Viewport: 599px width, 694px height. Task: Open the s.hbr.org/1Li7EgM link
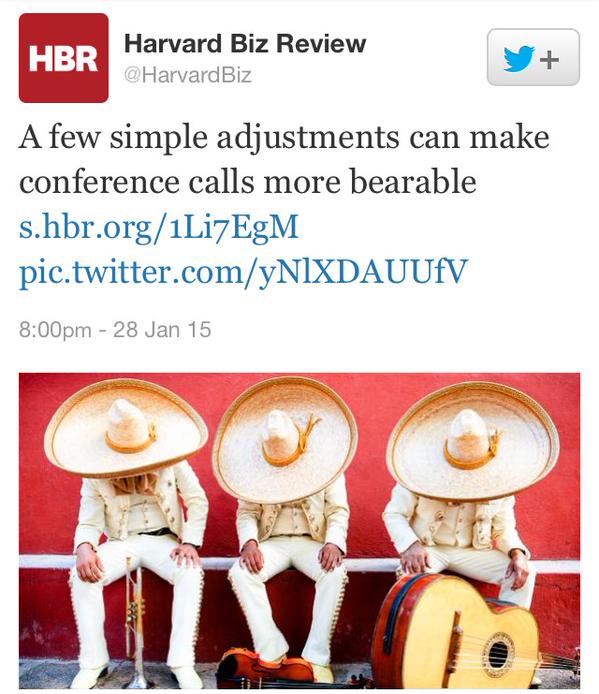[x=159, y=227]
